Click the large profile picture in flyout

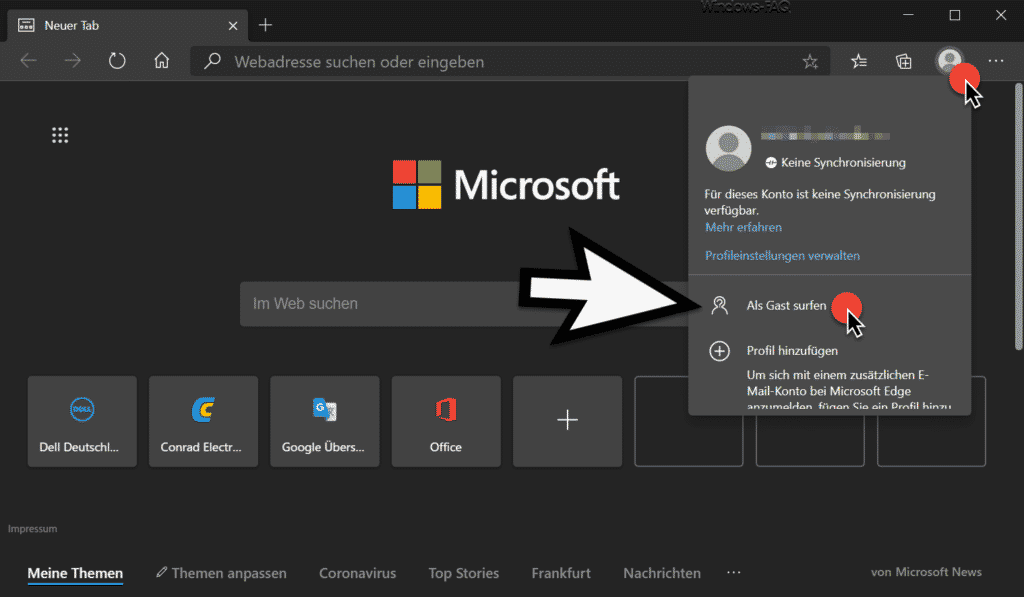click(x=728, y=148)
